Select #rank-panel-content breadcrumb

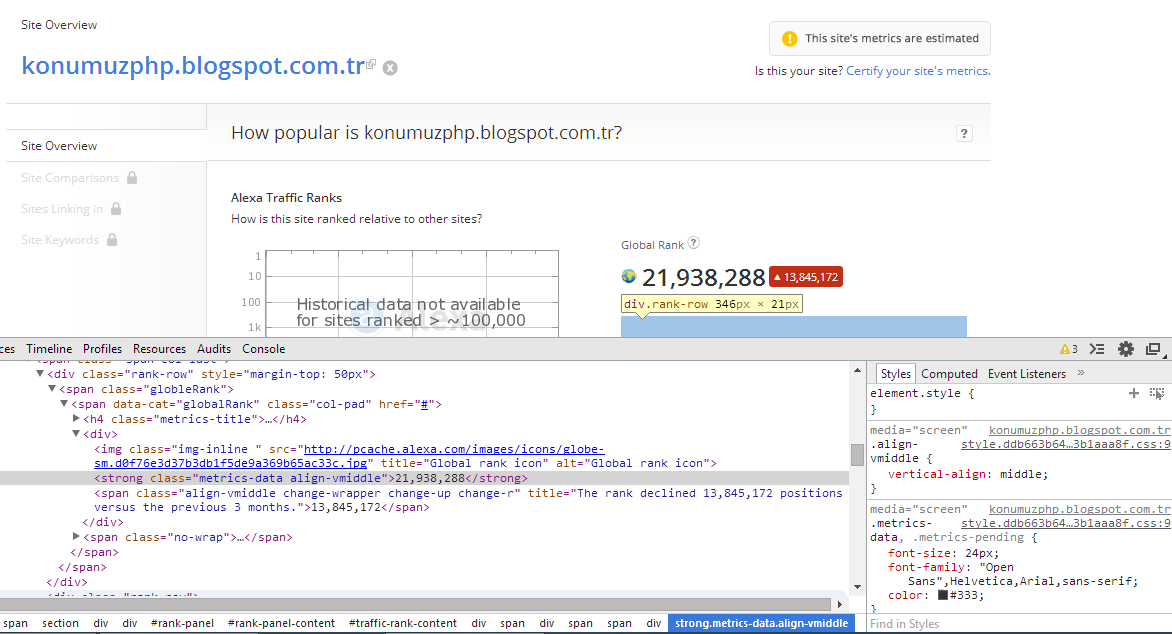click(x=281, y=624)
